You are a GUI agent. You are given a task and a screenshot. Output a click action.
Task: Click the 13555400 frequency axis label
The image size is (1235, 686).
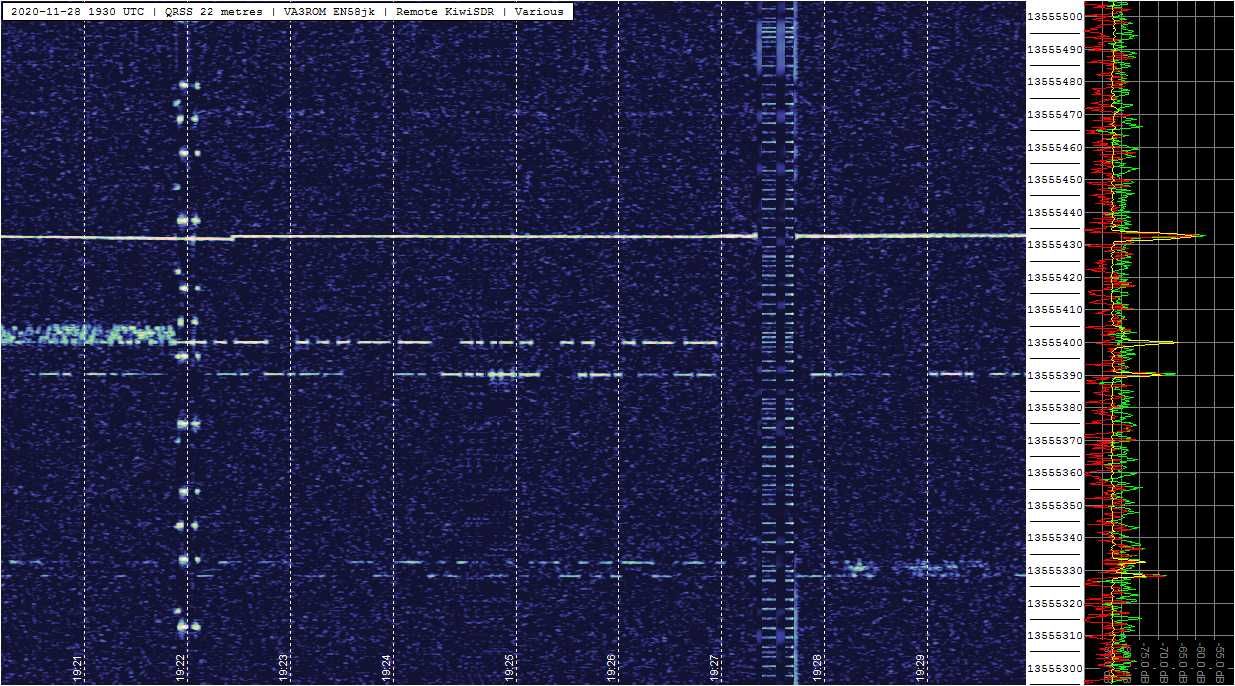[1055, 343]
